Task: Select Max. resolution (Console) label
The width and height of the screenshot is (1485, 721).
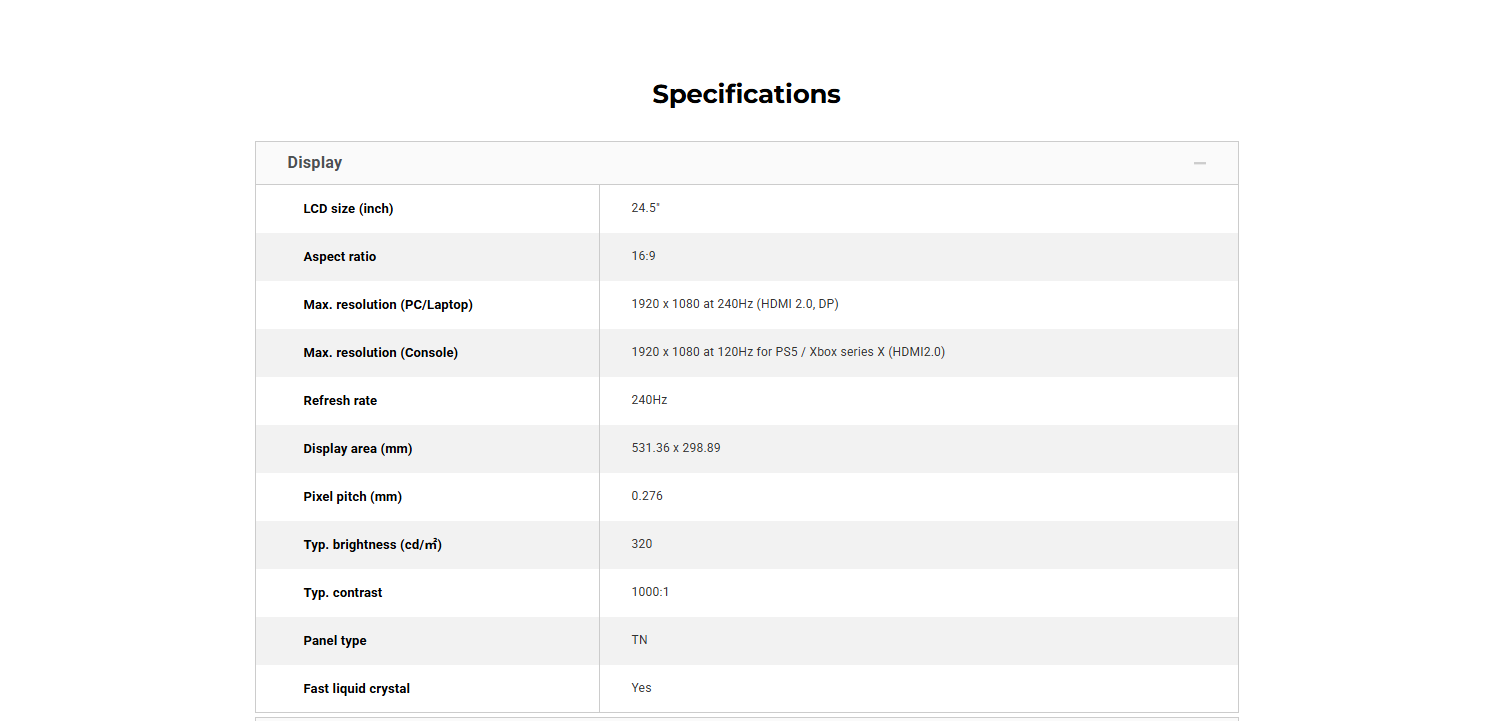Action: (380, 353)
